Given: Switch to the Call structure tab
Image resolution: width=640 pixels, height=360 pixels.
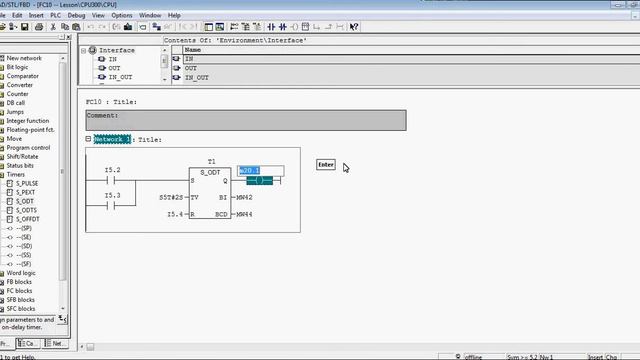Looking at the screenshot, I should click(28, 344).
